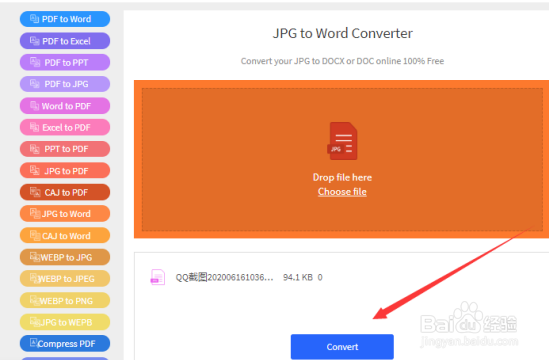Click the red JPG document icon

pyautogui.click(x=342, y=141)
